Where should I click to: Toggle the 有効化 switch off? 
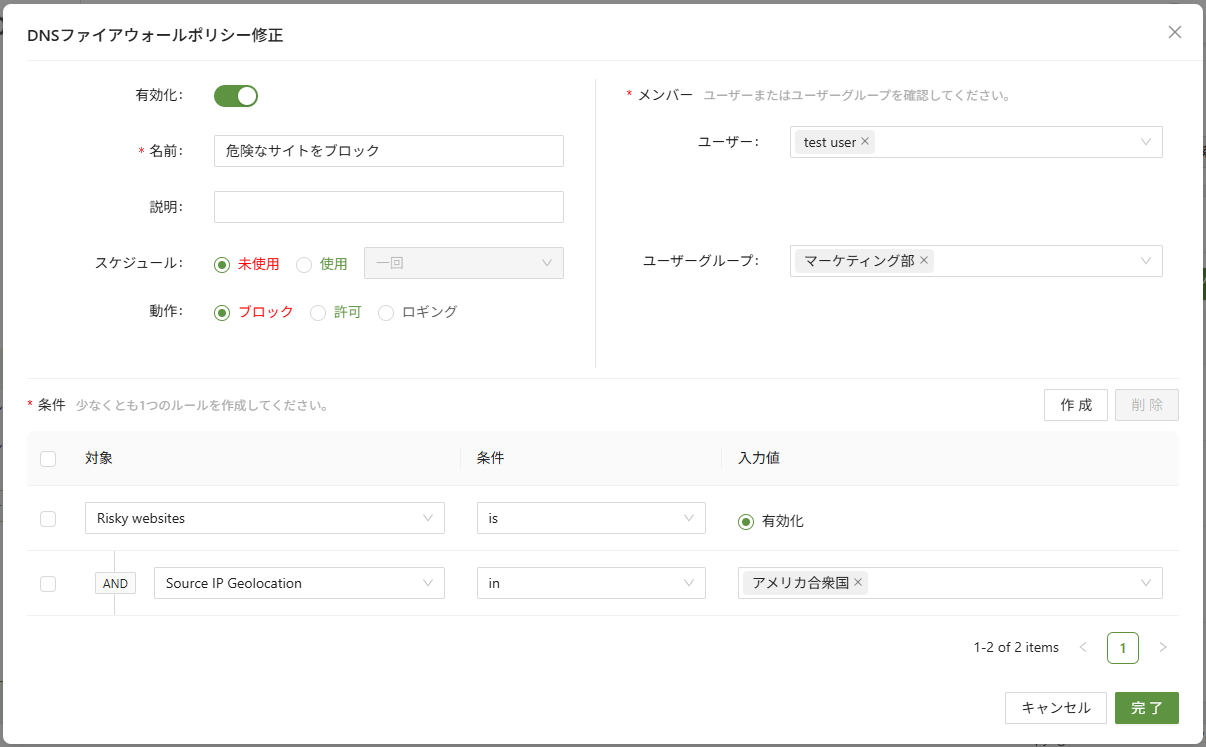tap(236, 96)
